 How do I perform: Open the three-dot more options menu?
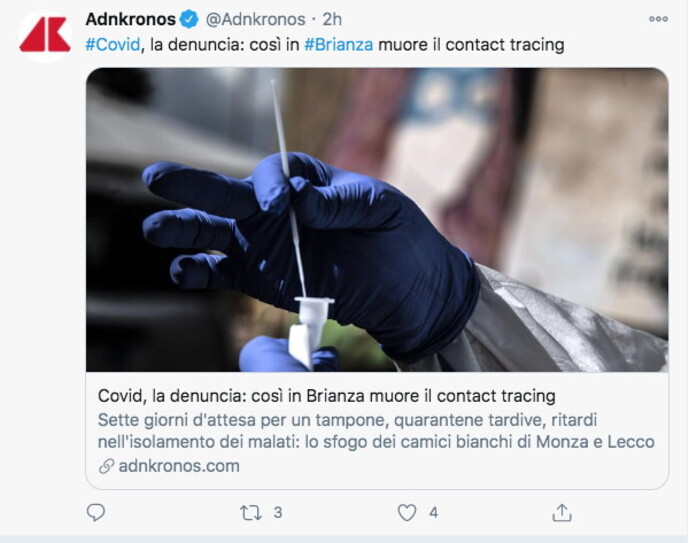click(x=658, y=19)
